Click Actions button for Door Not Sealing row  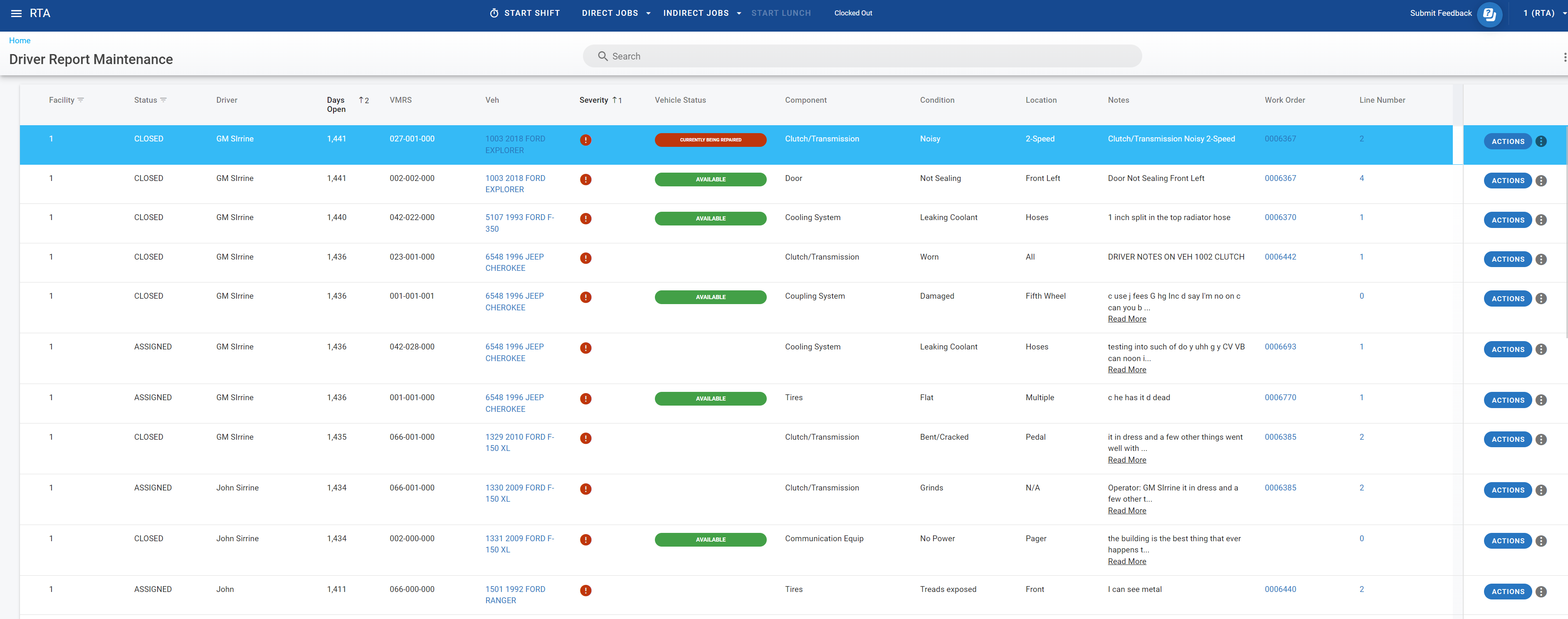click(1507, 181)
